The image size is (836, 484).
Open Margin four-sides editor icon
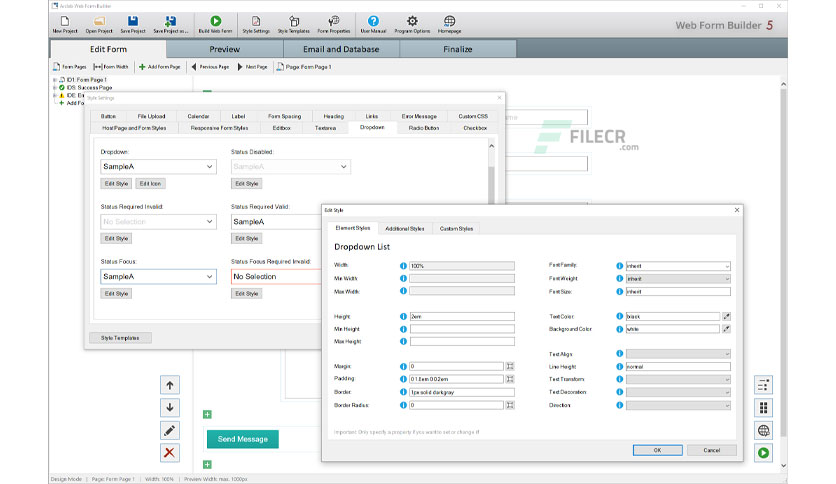pos(510,366)
